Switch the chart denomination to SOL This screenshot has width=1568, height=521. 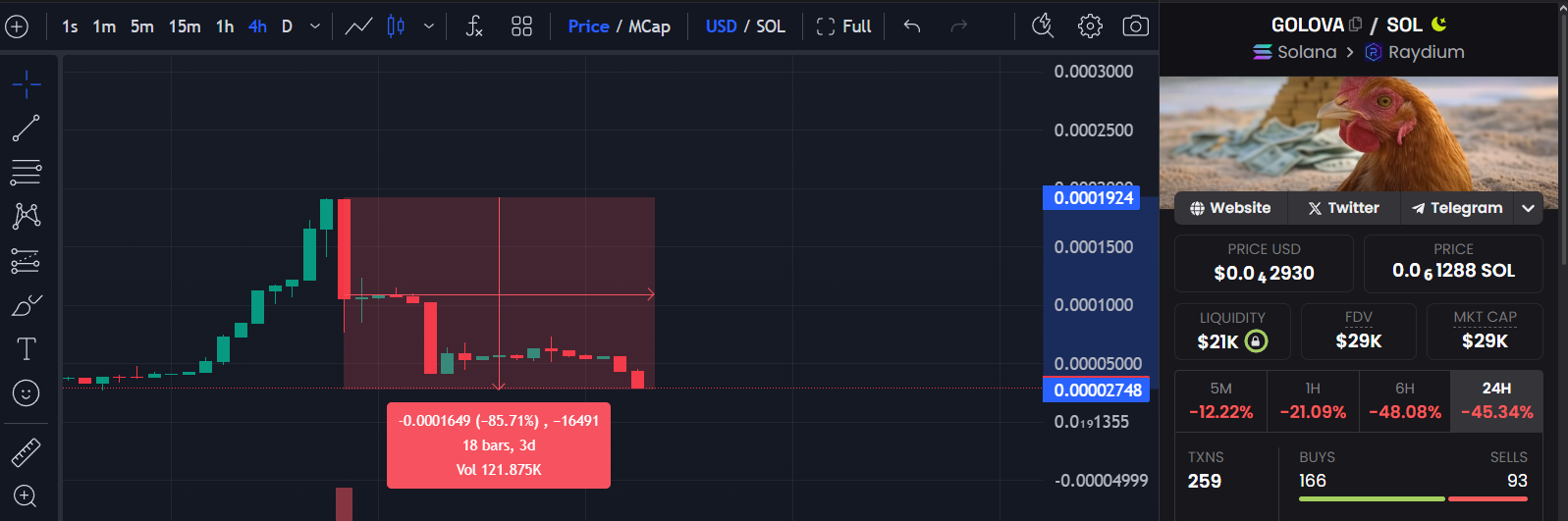click(x=771, y=26)
